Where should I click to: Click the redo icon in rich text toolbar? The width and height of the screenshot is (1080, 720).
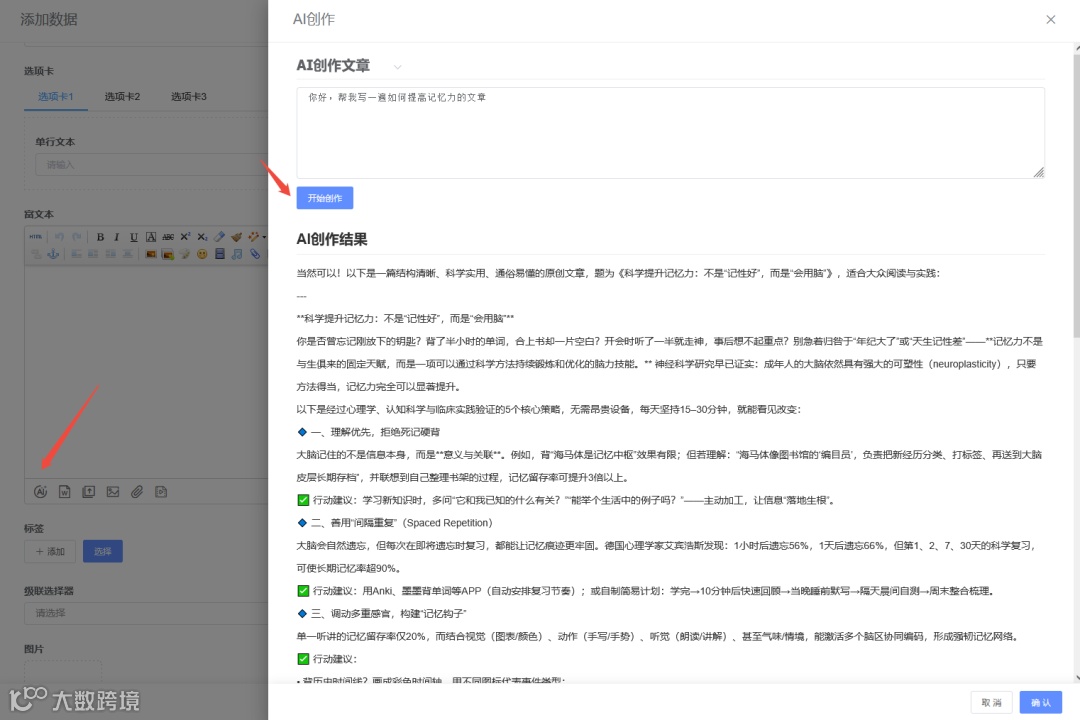(x=76, y=237)
